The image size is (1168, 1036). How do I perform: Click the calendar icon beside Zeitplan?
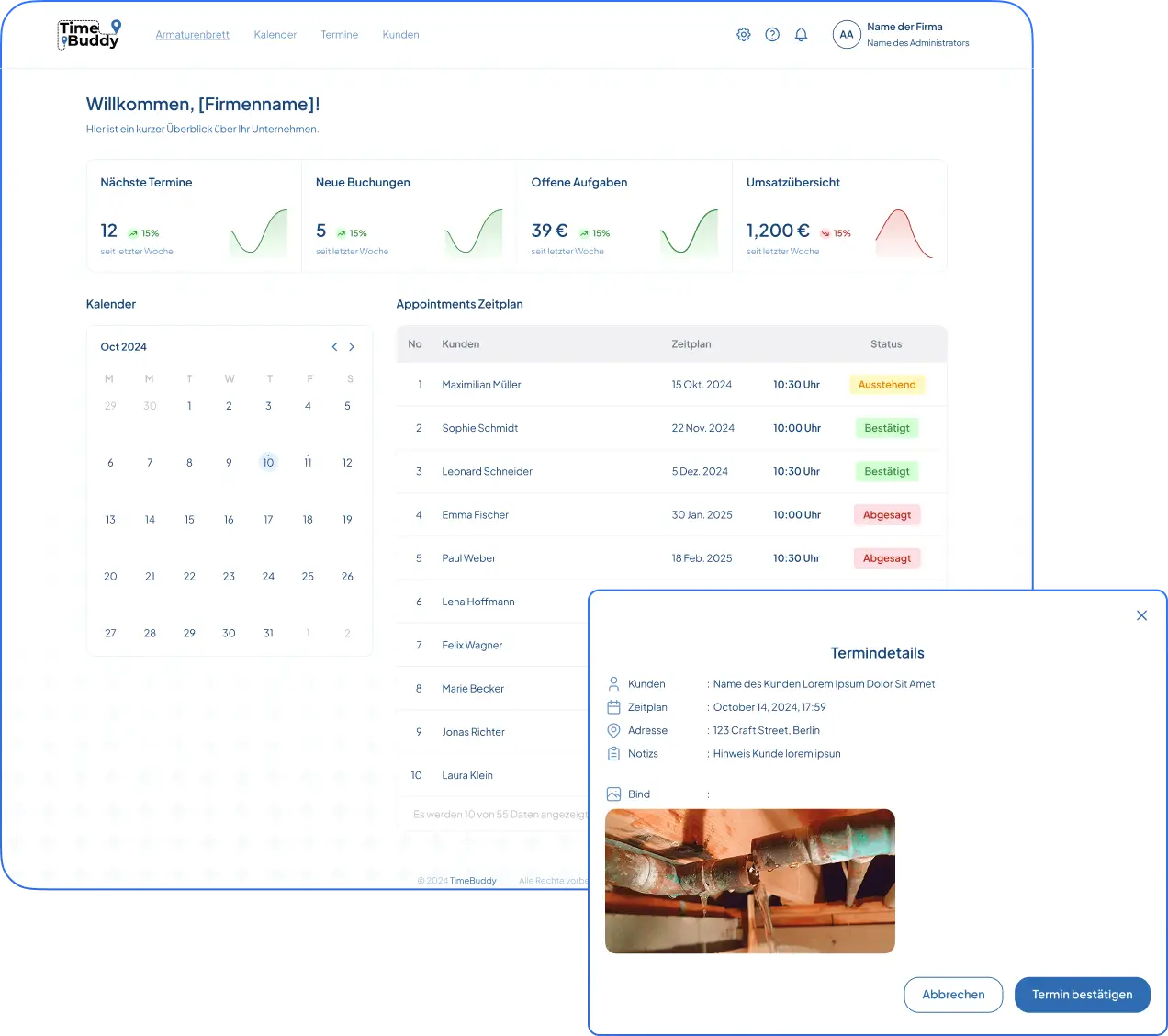tap(613, 707)
